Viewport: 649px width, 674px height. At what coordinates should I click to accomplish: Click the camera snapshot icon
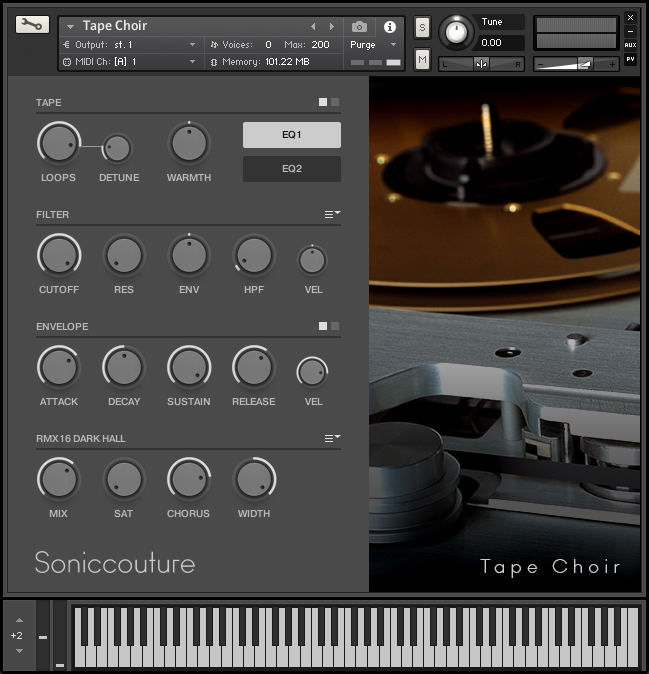pos(359,27)
